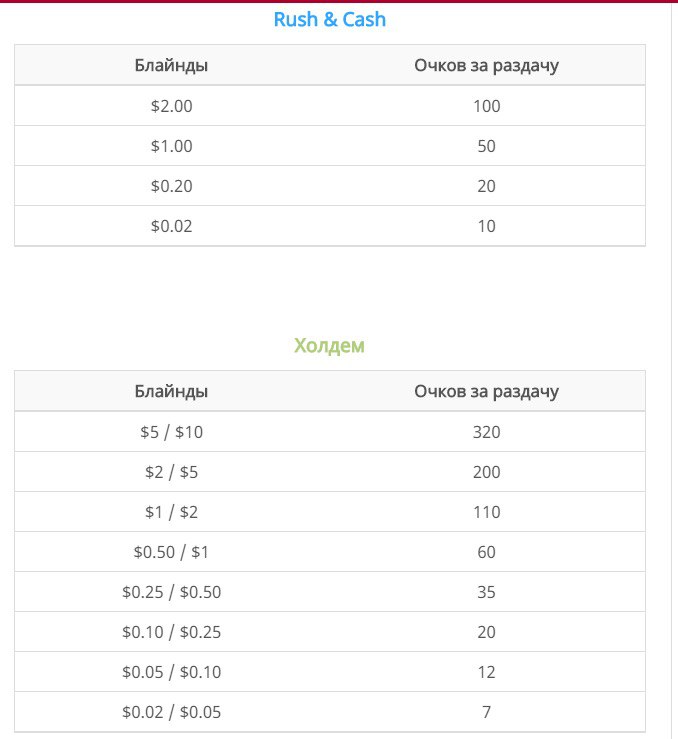Select the $5 / $10 blinds cell

[x=171, y=432]
